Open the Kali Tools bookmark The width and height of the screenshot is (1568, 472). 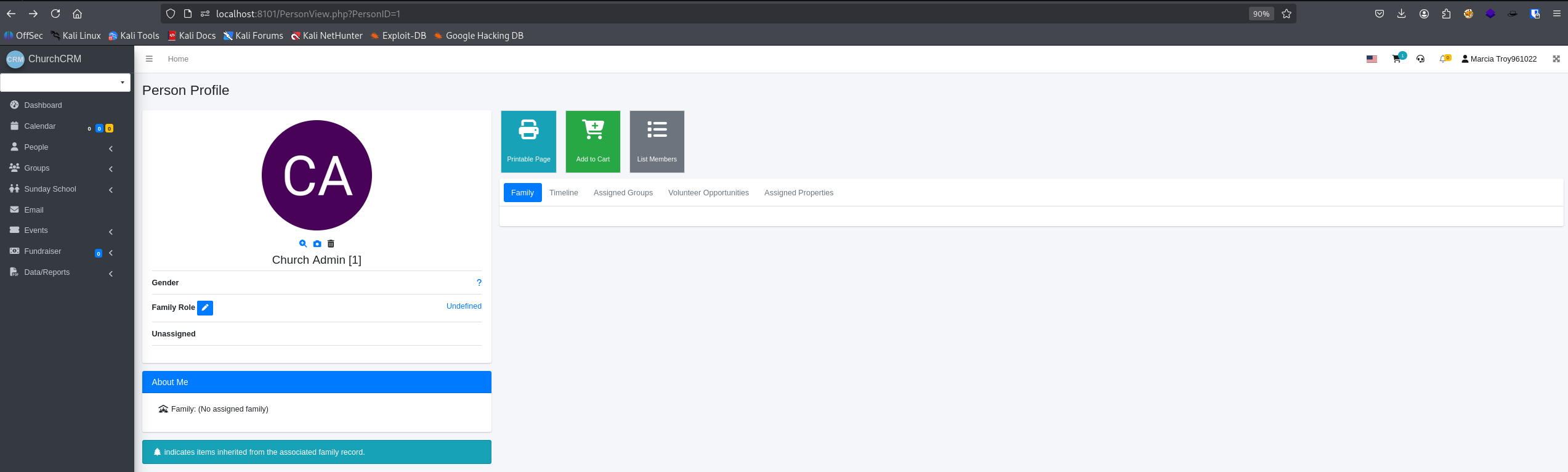pyautogui.click(x=134, y=36)
